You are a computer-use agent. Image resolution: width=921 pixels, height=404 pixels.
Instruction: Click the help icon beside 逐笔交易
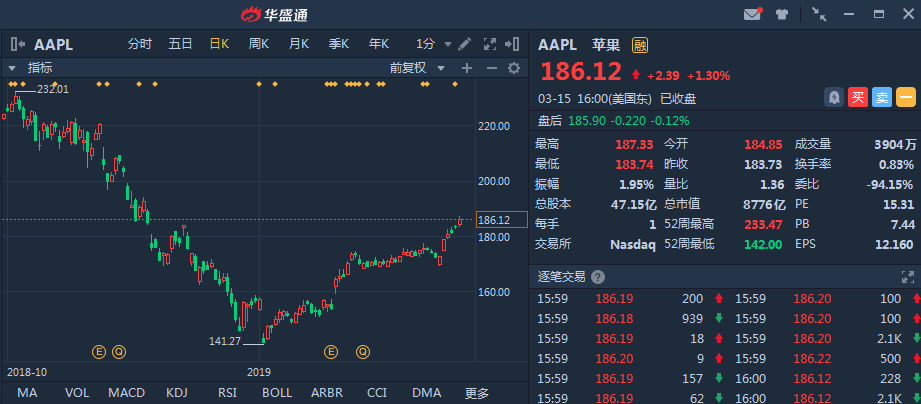598,277
